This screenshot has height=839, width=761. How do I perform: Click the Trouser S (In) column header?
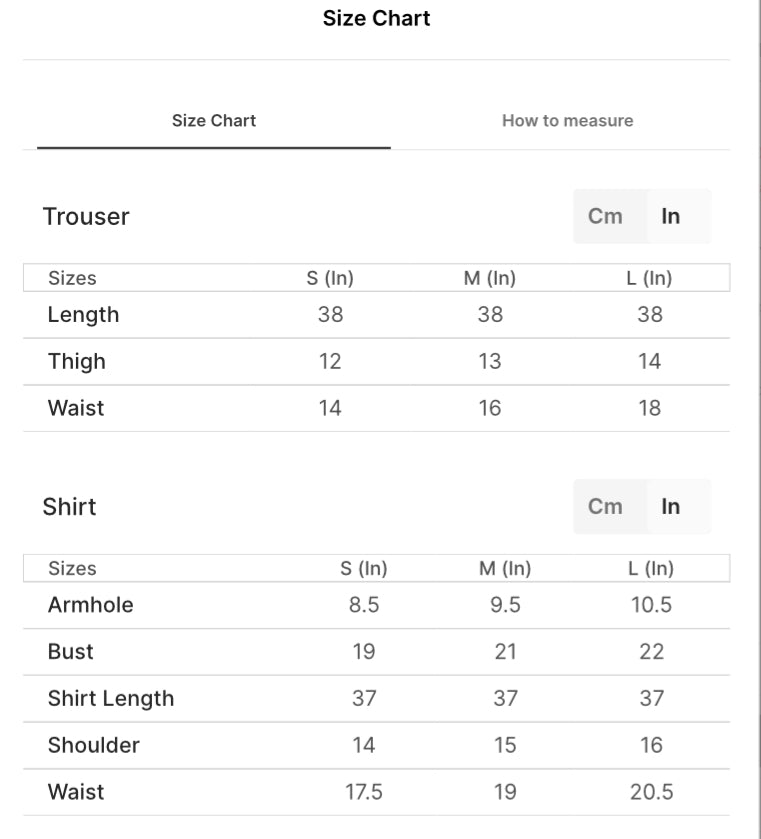pyautogui.click(x=330, y=278)
